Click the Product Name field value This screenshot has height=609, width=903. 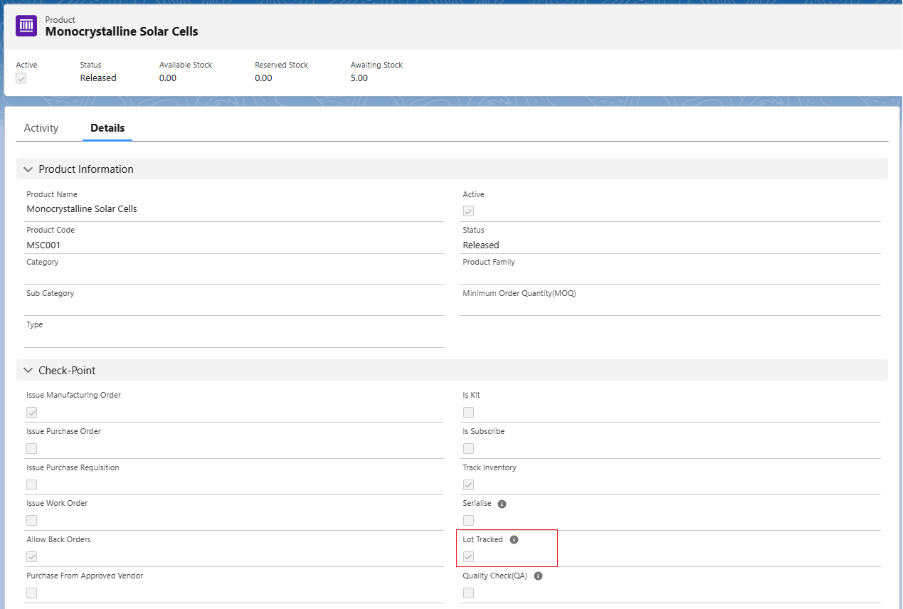pos(82,209)
